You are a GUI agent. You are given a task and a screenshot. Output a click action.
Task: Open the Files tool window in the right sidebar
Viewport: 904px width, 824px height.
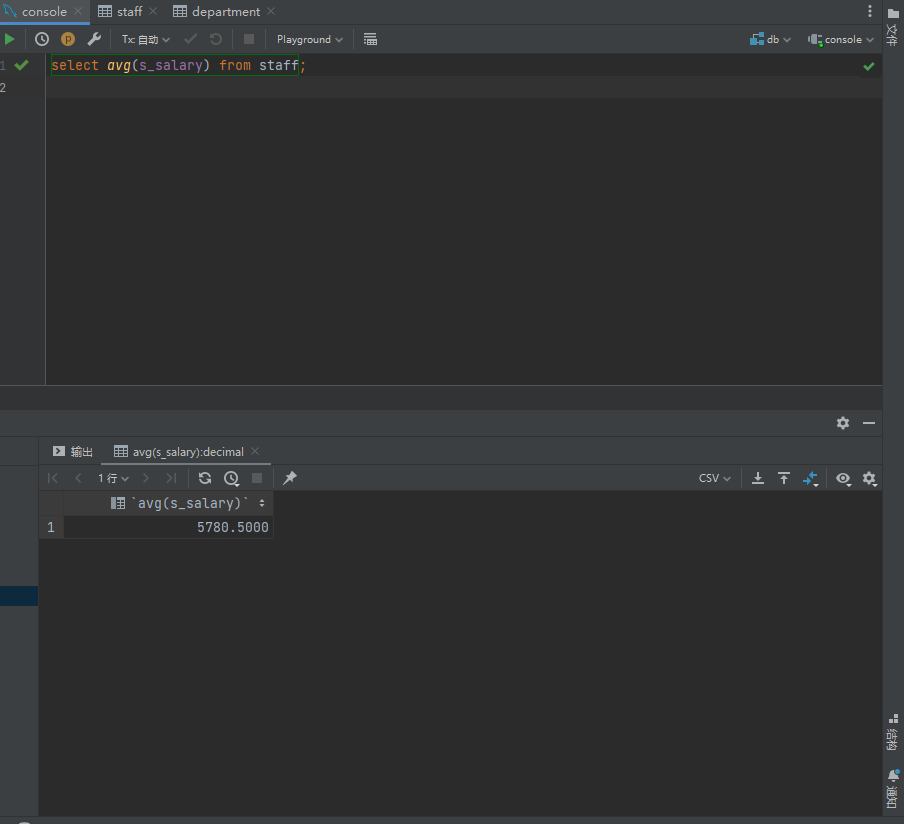click(x=892, y=26)
